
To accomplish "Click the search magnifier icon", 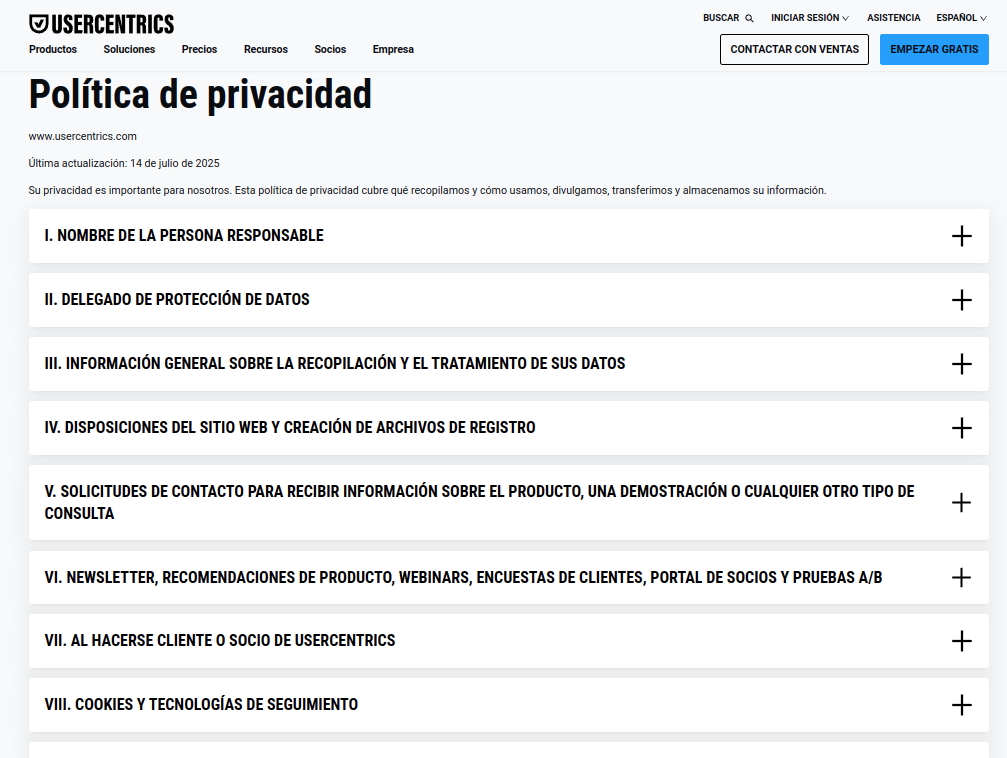I will pyautogui.click(x=749, y=18).
